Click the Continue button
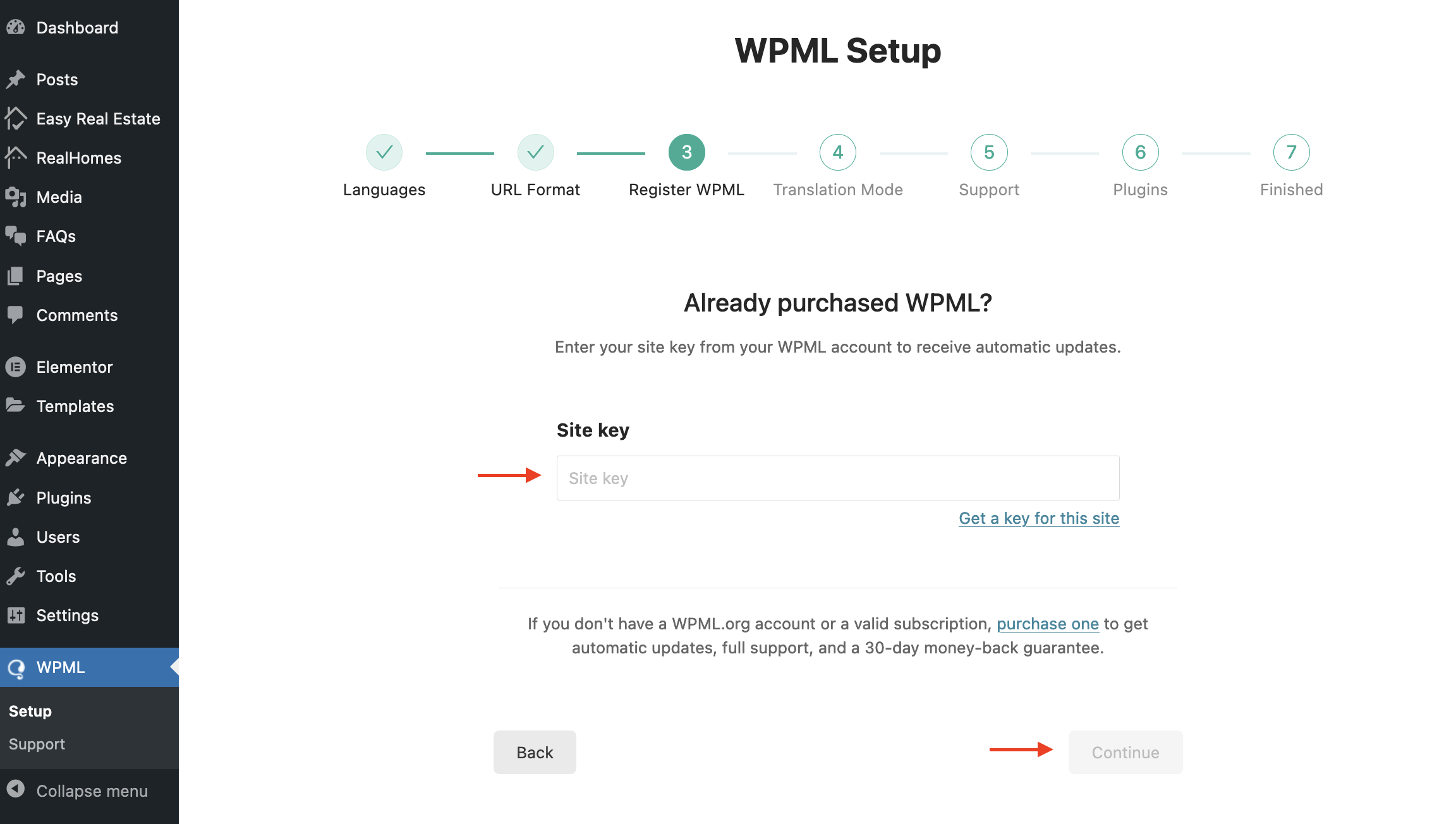The image size is (1456, 824). click(1124, 752)
